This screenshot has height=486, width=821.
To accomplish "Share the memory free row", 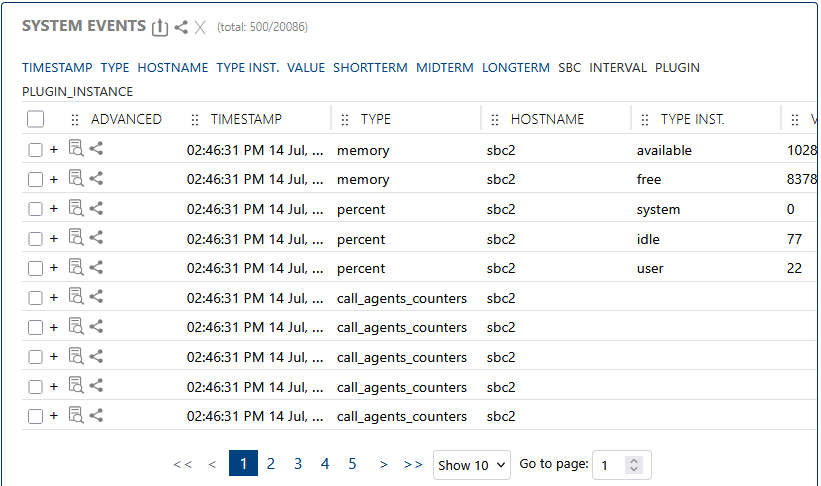I will coord(96,179).
